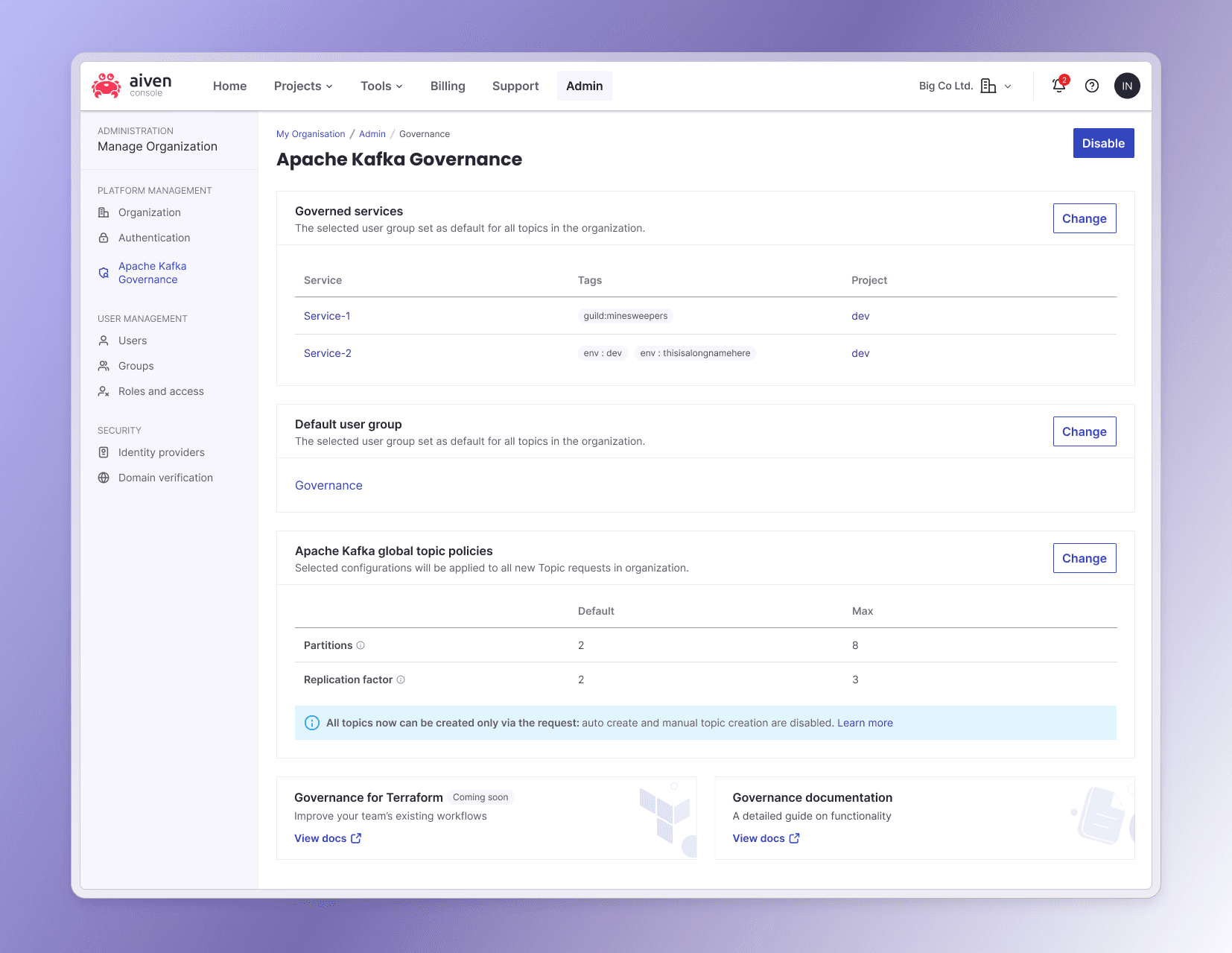1232x953 pixels.
Task: Open View docs for Governance for Terraform
Action: pos(328,838)
